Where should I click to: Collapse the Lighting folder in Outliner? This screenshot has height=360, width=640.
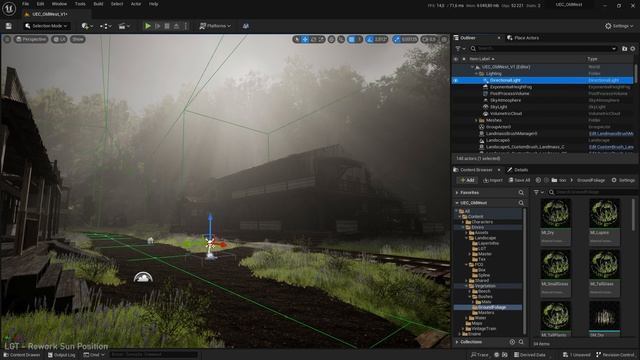pos(476,73)
